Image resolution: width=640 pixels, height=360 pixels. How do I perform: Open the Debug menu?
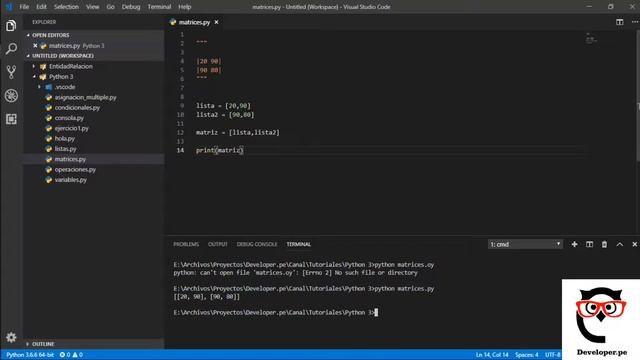(131, 7)
